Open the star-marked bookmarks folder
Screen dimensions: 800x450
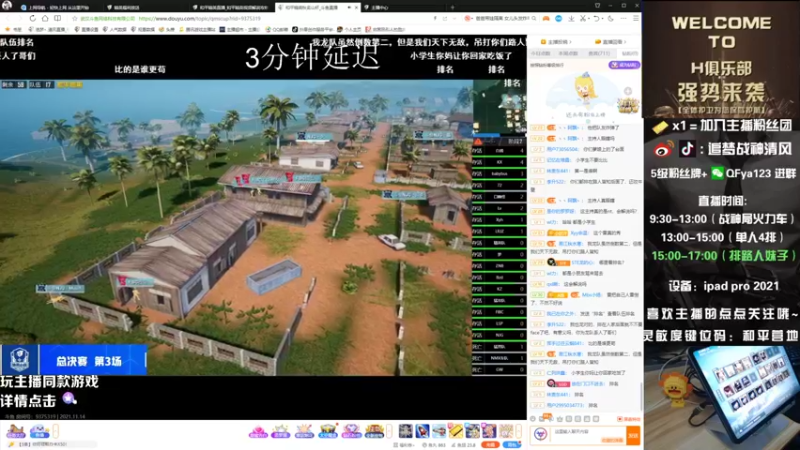pos(14,30)
